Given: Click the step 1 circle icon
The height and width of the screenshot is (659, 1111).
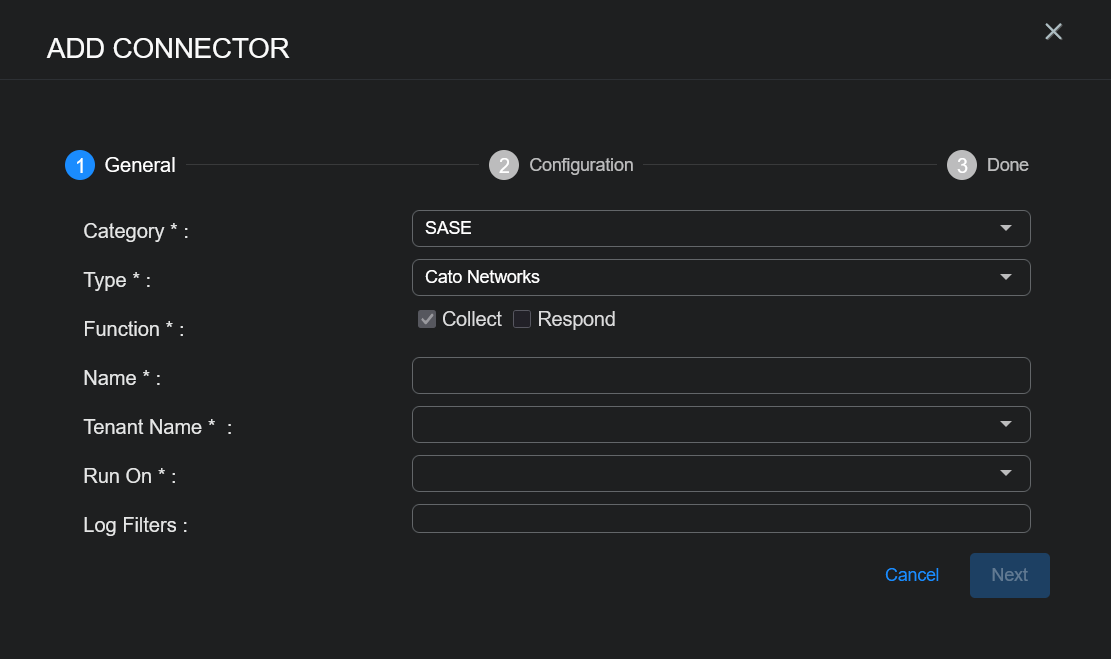Looking at the screenshot, I should click(80, 165).
